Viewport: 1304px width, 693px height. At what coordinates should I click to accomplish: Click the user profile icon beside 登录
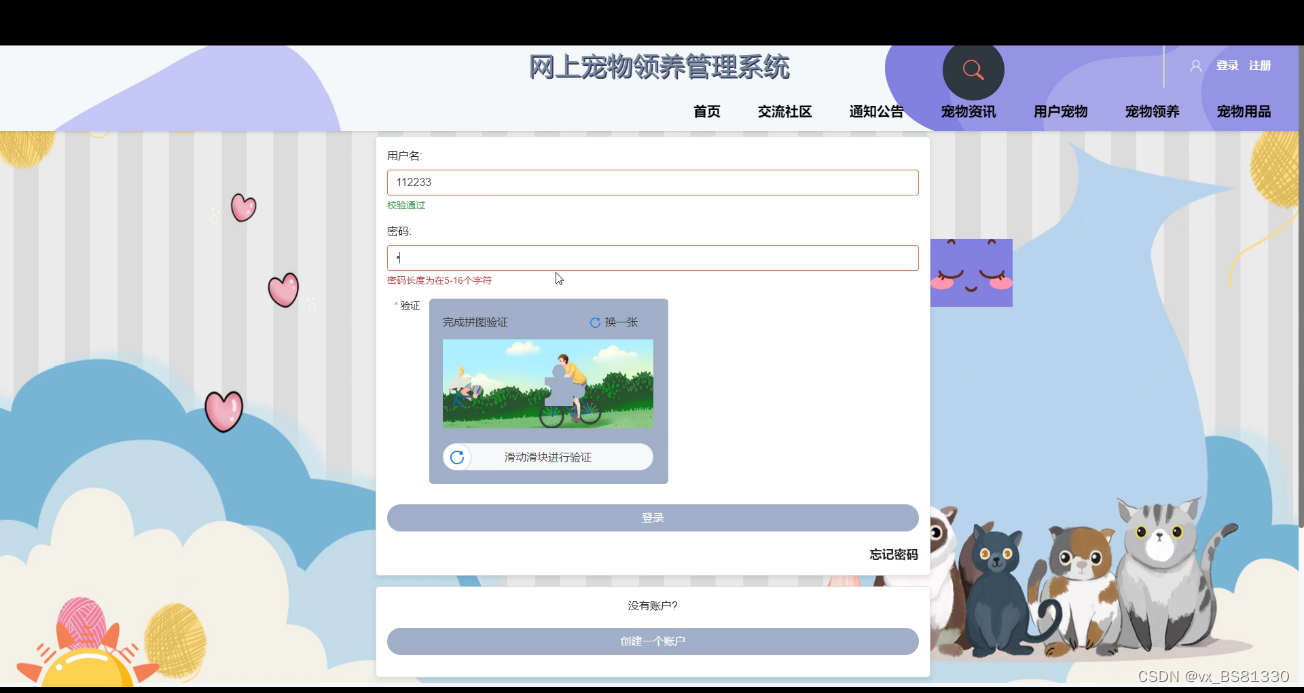(1195, 66)
